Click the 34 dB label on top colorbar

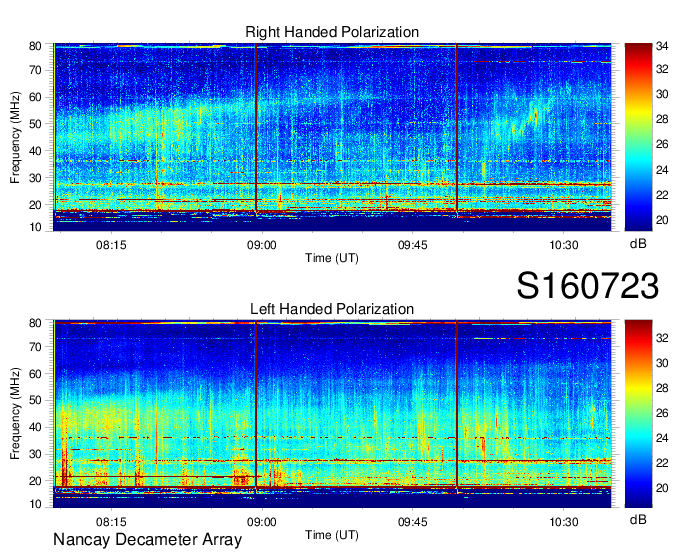[662, 46]
